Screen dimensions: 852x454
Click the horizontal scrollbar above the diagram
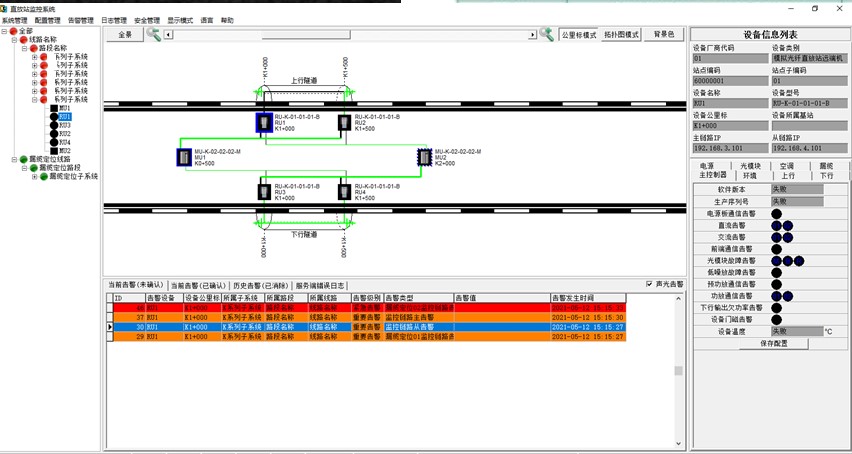tap(350, 34)
